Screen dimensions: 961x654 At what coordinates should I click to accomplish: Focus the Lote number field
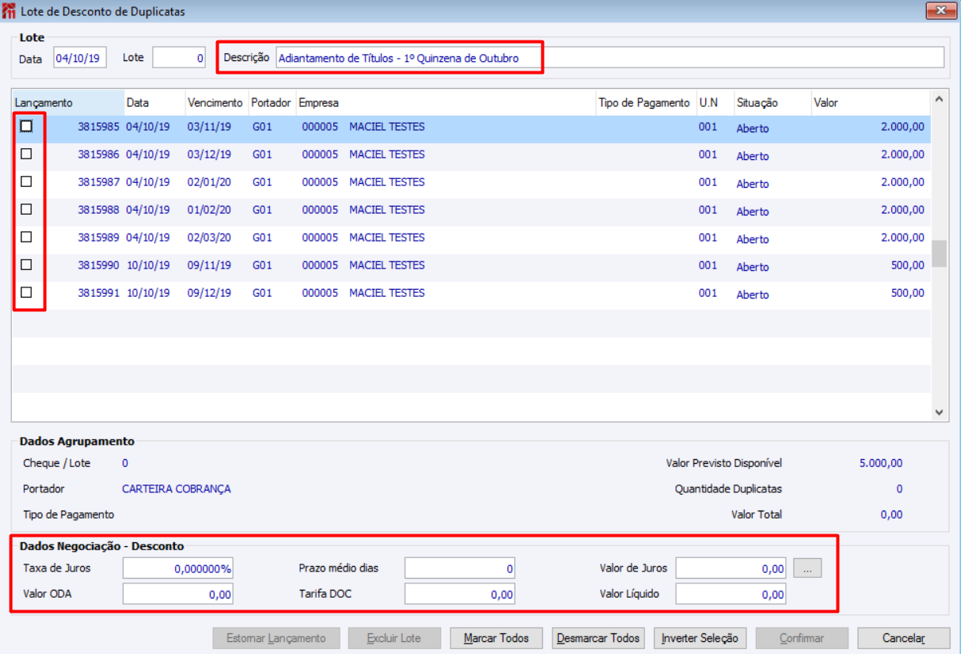178,58
